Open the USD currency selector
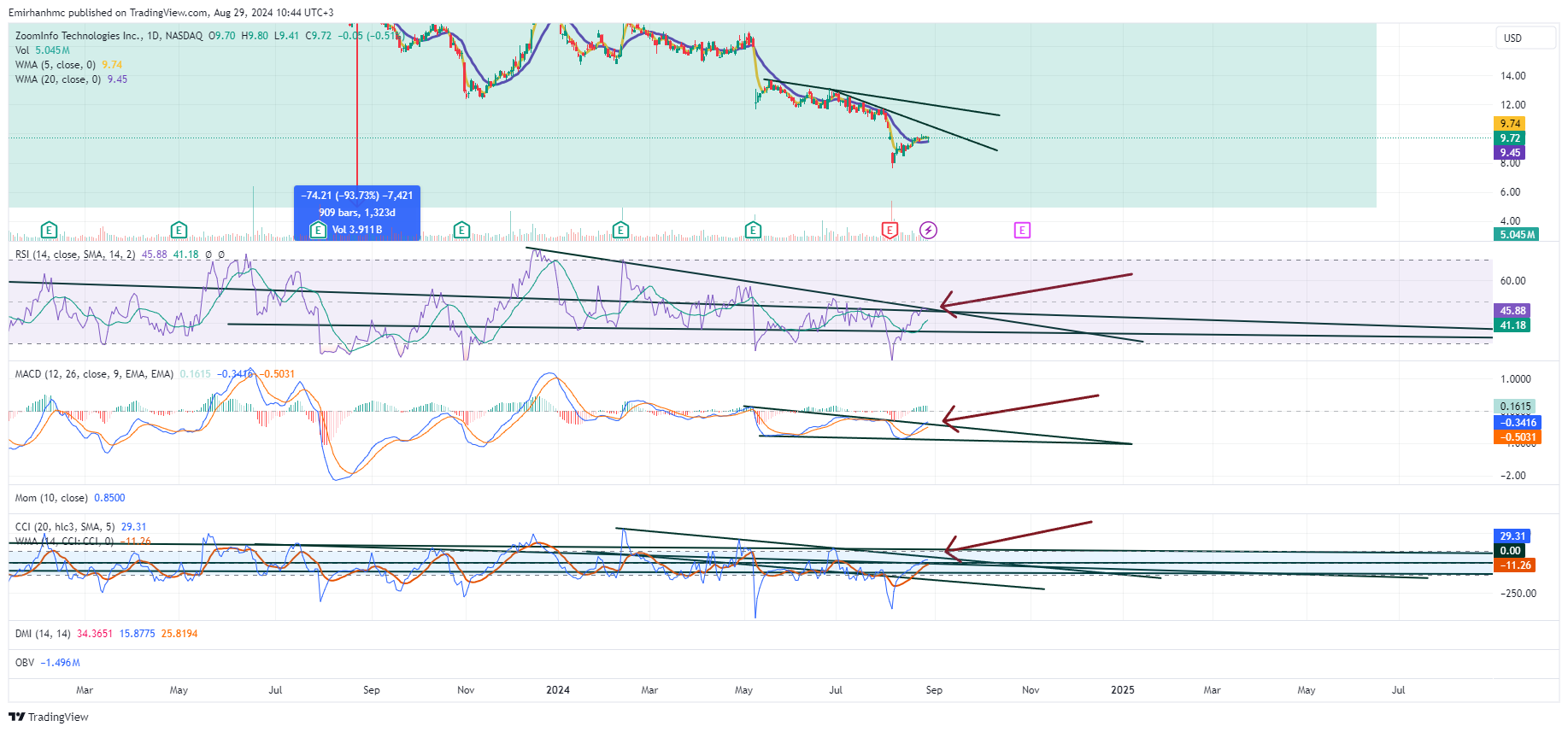Image resolution: width=1568 pixels, height=732 pixels. point(1525,38)
